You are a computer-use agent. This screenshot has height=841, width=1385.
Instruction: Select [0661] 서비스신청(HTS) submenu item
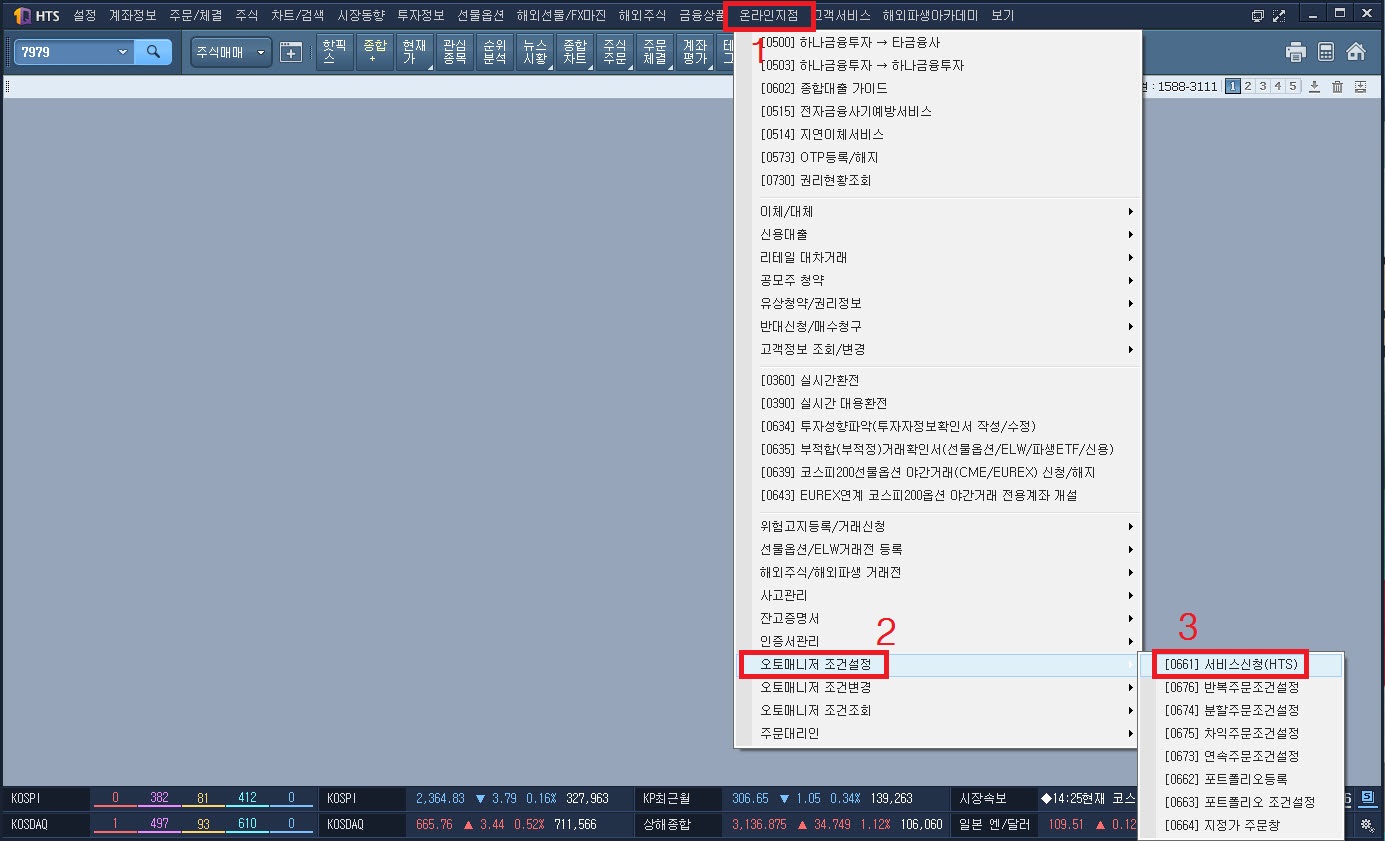[x=1231, y=664]
